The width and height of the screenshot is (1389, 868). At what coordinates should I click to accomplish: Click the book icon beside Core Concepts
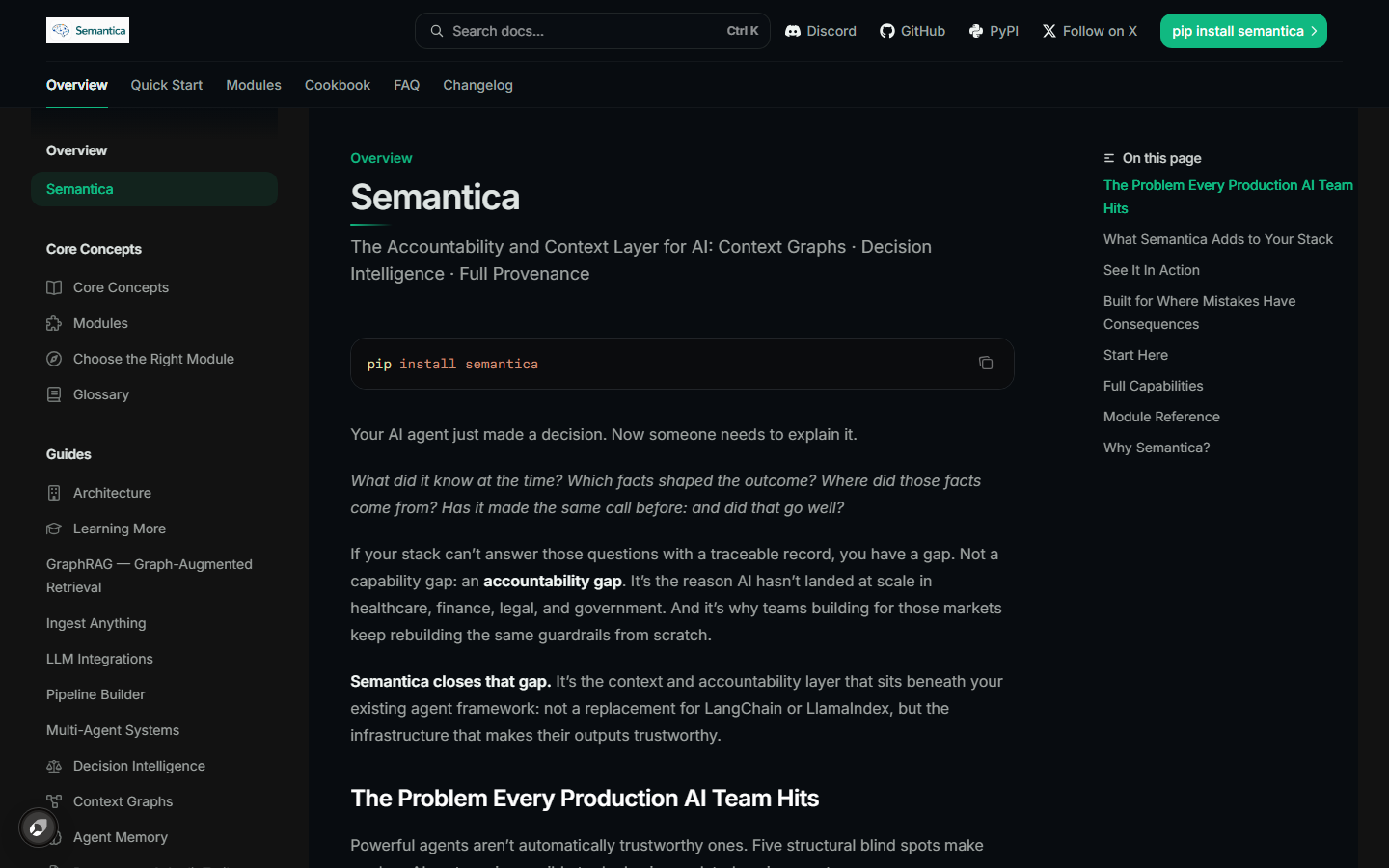pos(54,287)
